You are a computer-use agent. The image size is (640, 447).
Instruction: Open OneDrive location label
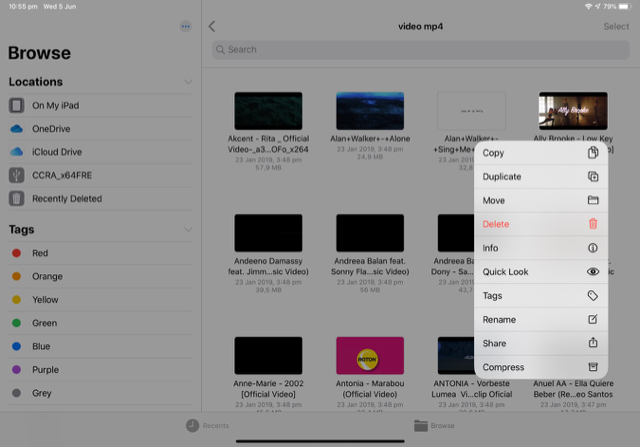[51, 129]
